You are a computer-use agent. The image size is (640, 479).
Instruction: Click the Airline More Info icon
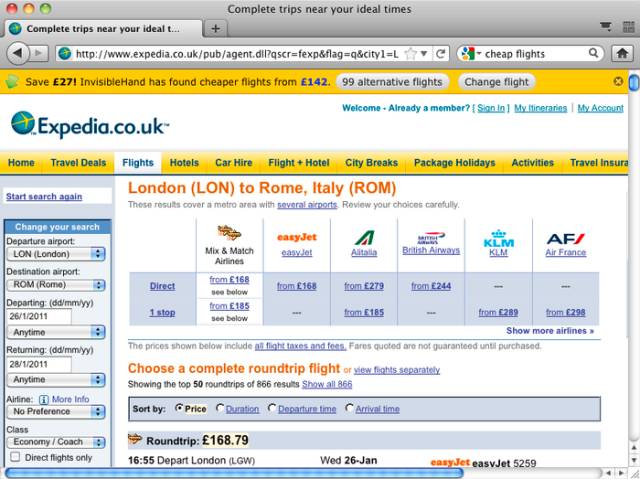pos(44,399)
